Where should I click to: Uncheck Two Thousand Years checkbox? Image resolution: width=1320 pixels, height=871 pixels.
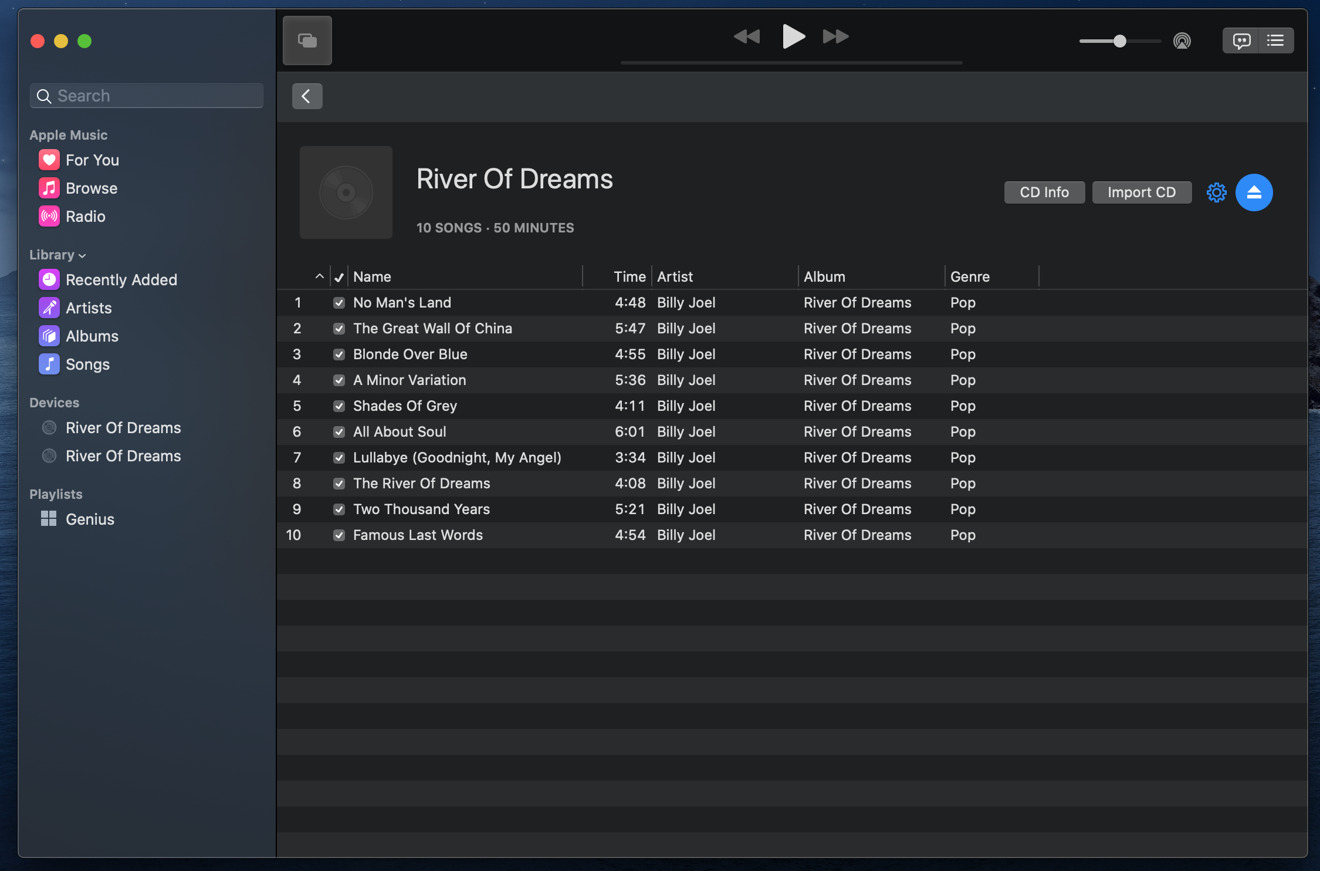click(x=339, y=510)
